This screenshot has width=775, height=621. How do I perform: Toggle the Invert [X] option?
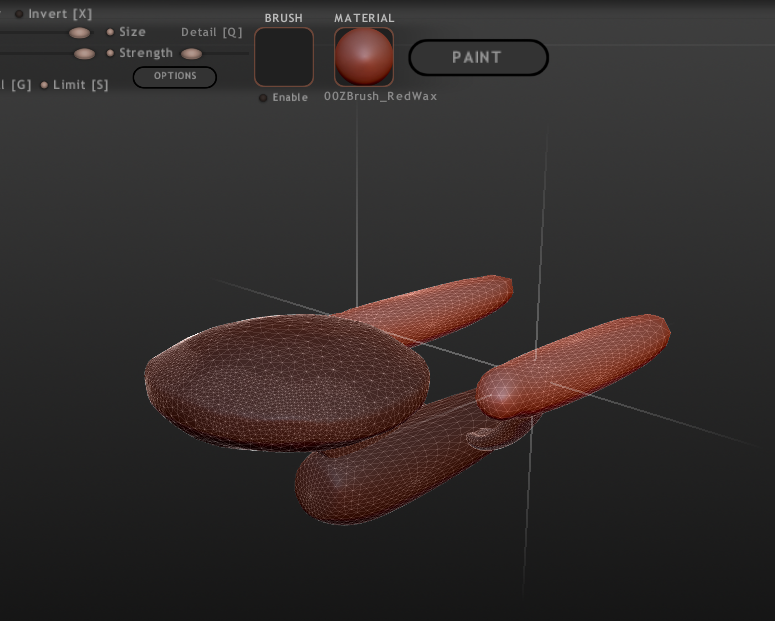(19, 14)
